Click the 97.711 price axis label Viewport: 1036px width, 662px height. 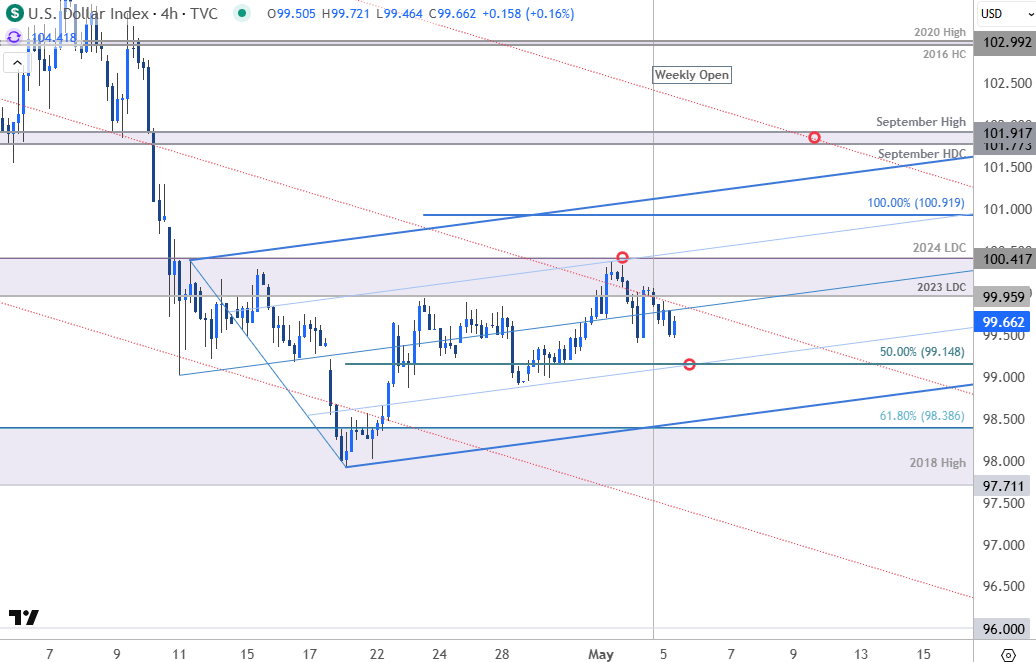tap(1003, 486)
